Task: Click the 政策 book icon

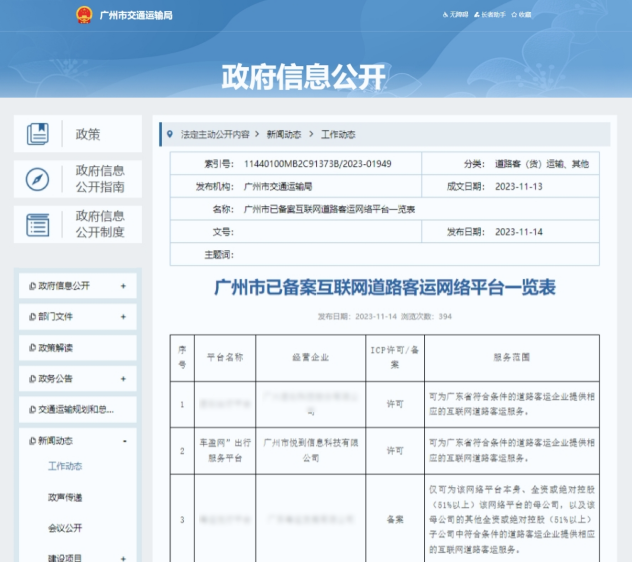Action: [x=38, y=134]
